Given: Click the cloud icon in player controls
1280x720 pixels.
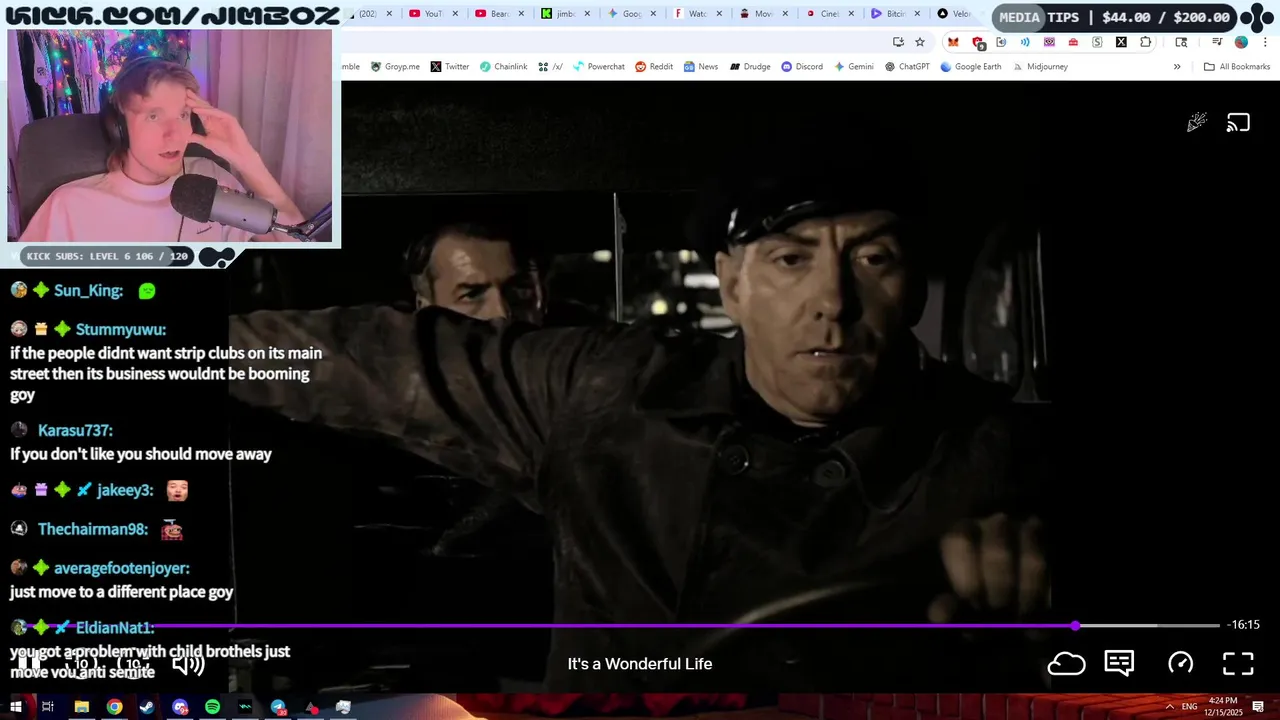Looking at the screenshot, I should pyautogui.click(x=1066, y=663).
